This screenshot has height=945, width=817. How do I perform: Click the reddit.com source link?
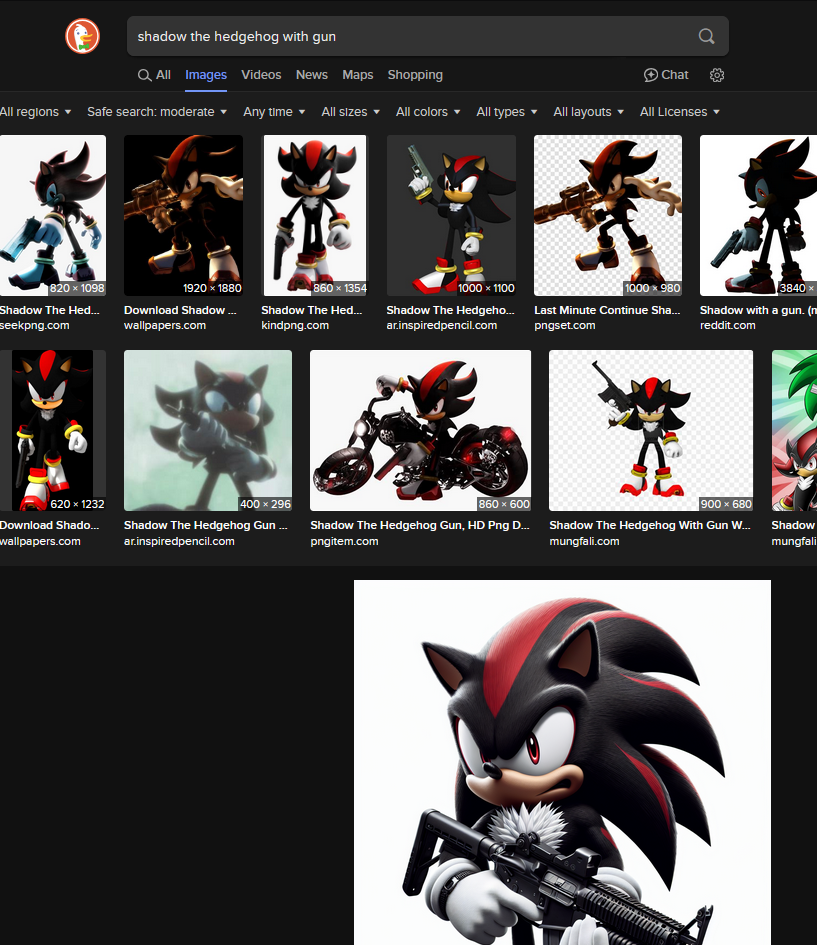pyautogui.click(x=727, y=325)
